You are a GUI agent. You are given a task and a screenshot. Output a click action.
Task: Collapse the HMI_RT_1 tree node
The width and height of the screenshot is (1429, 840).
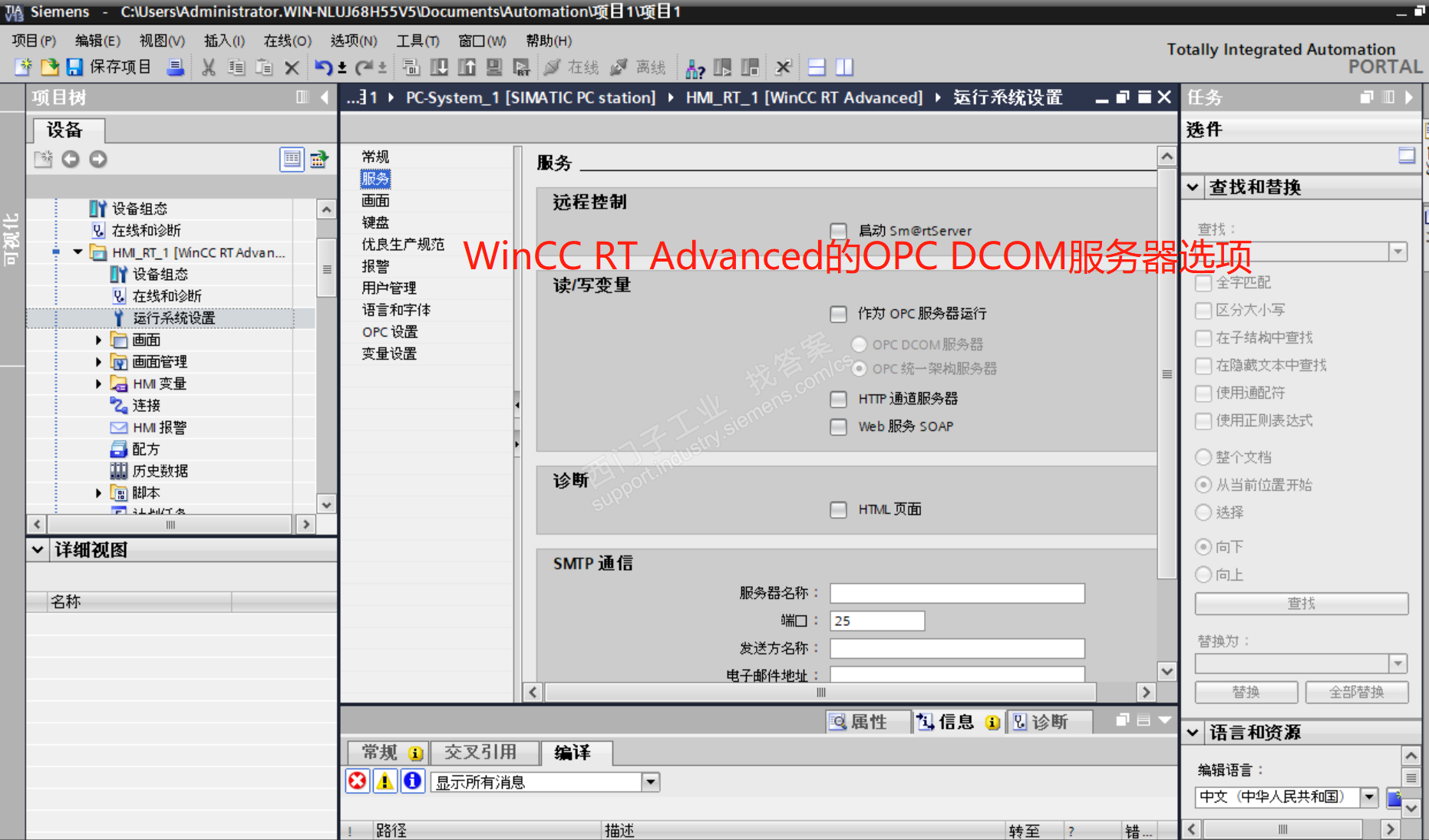coord(78,252)
